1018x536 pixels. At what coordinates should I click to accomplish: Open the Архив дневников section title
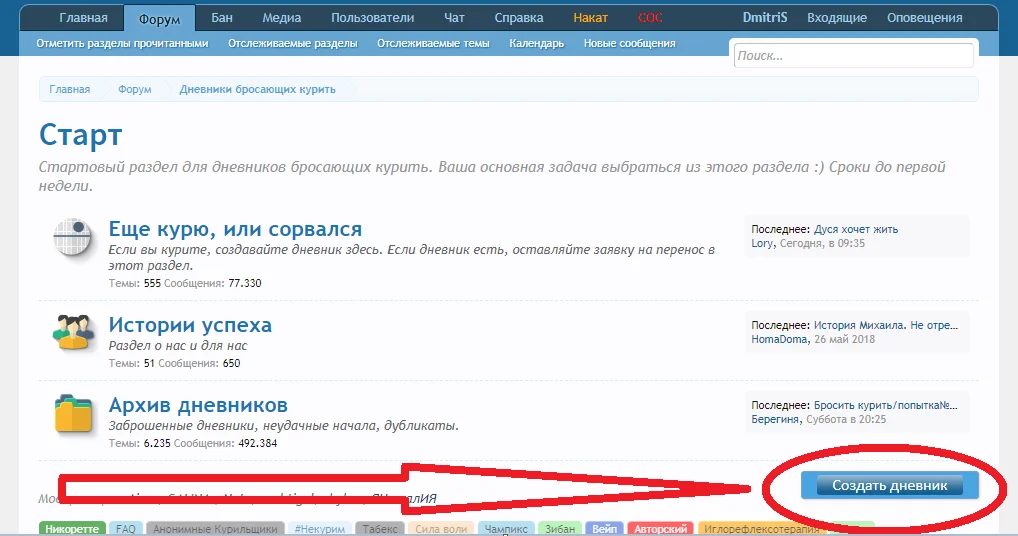click(x=198, y=405)
